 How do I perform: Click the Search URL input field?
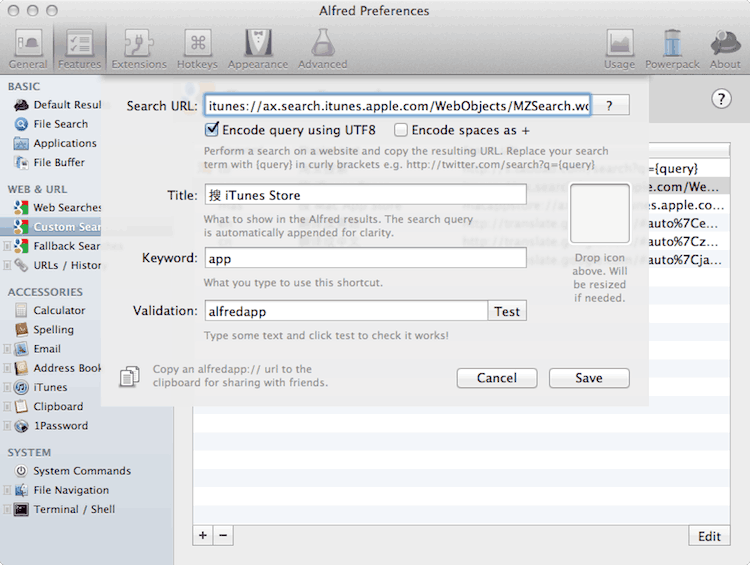coord(398,105)
